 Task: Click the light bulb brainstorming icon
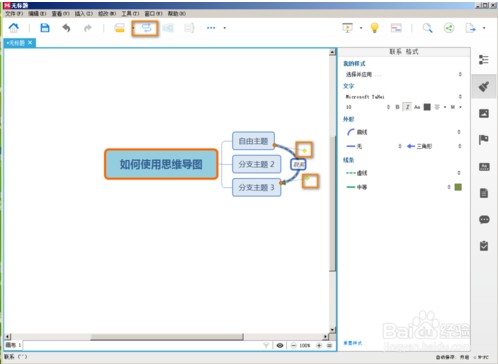tap(375, 28)
